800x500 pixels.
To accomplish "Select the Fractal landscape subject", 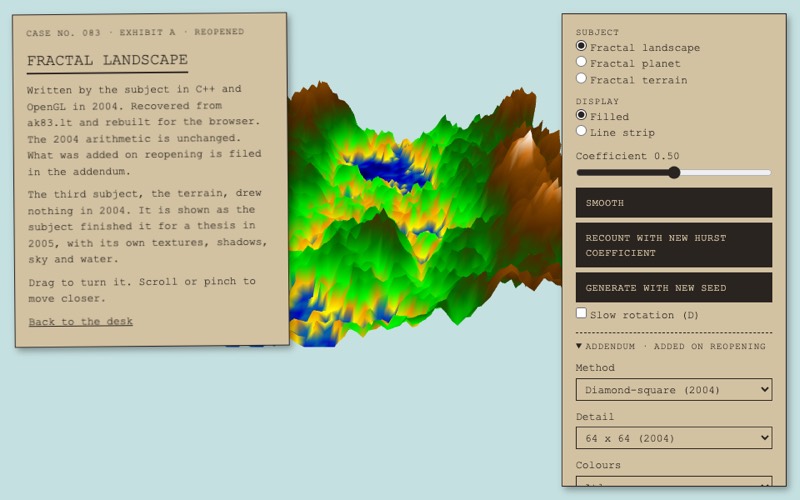I will click(x=581, y=46).
